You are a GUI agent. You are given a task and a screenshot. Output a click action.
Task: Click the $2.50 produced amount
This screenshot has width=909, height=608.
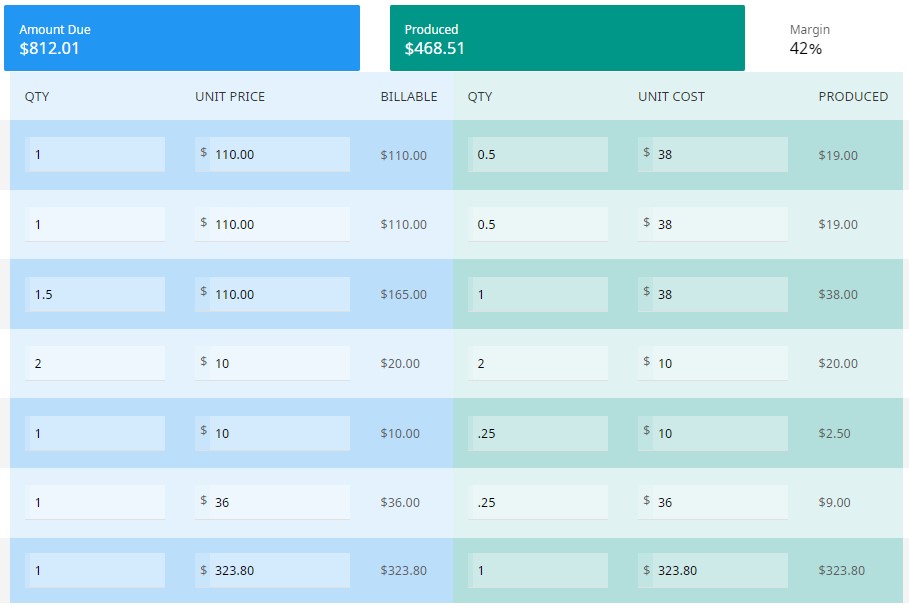coord(834,434)
